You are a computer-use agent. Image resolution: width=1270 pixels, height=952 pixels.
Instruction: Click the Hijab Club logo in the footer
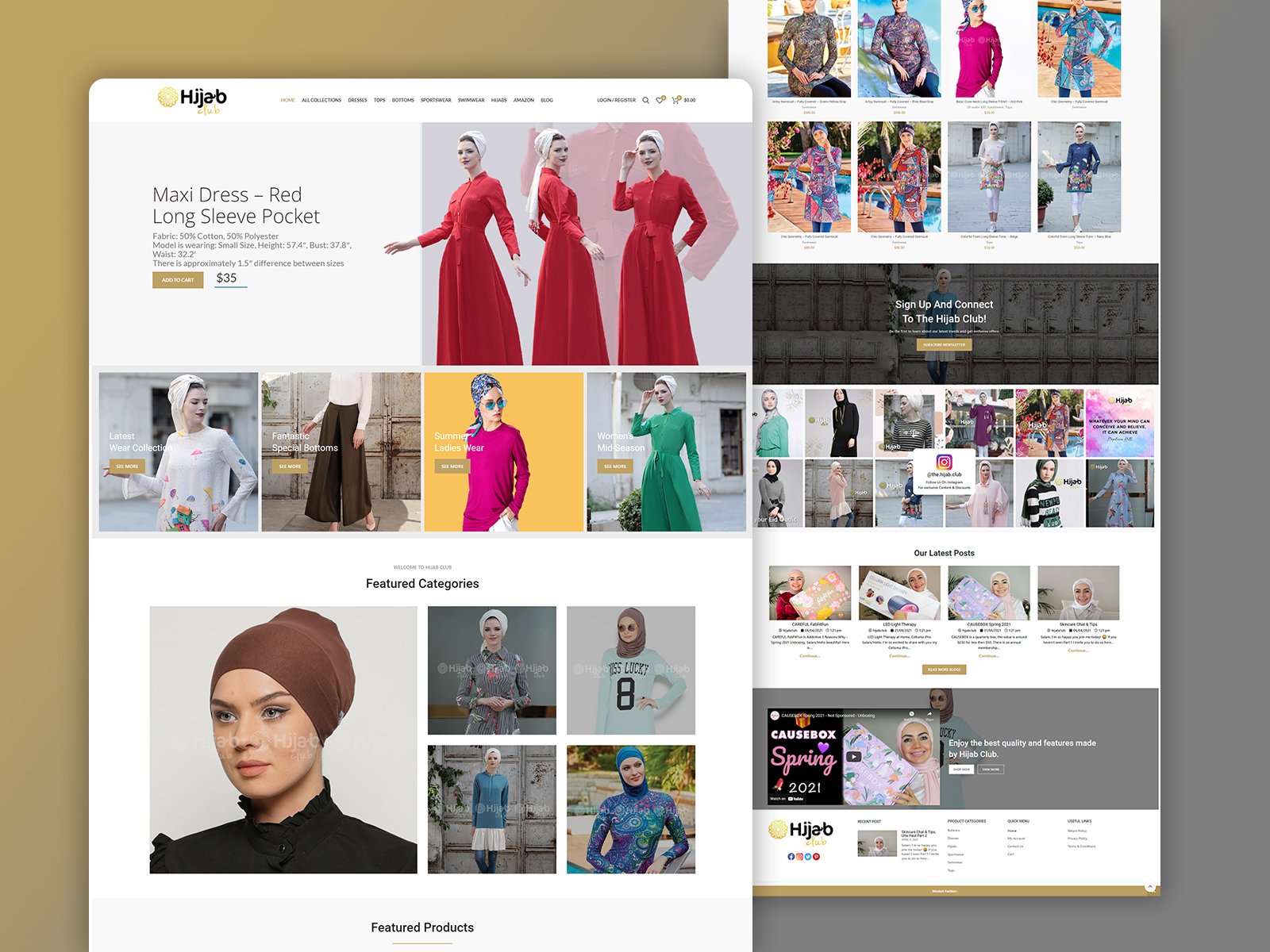(801, 833)
